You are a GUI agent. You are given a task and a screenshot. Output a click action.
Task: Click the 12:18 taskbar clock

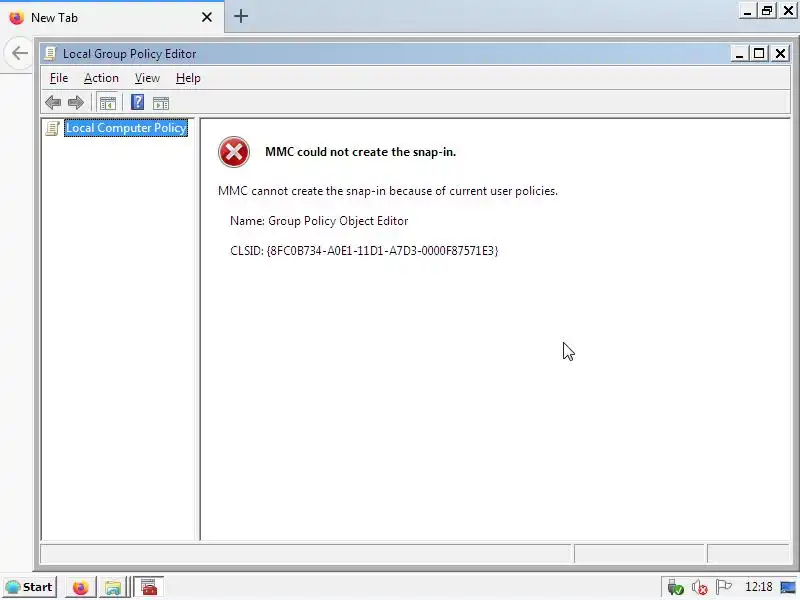click(x=758, y=587)
